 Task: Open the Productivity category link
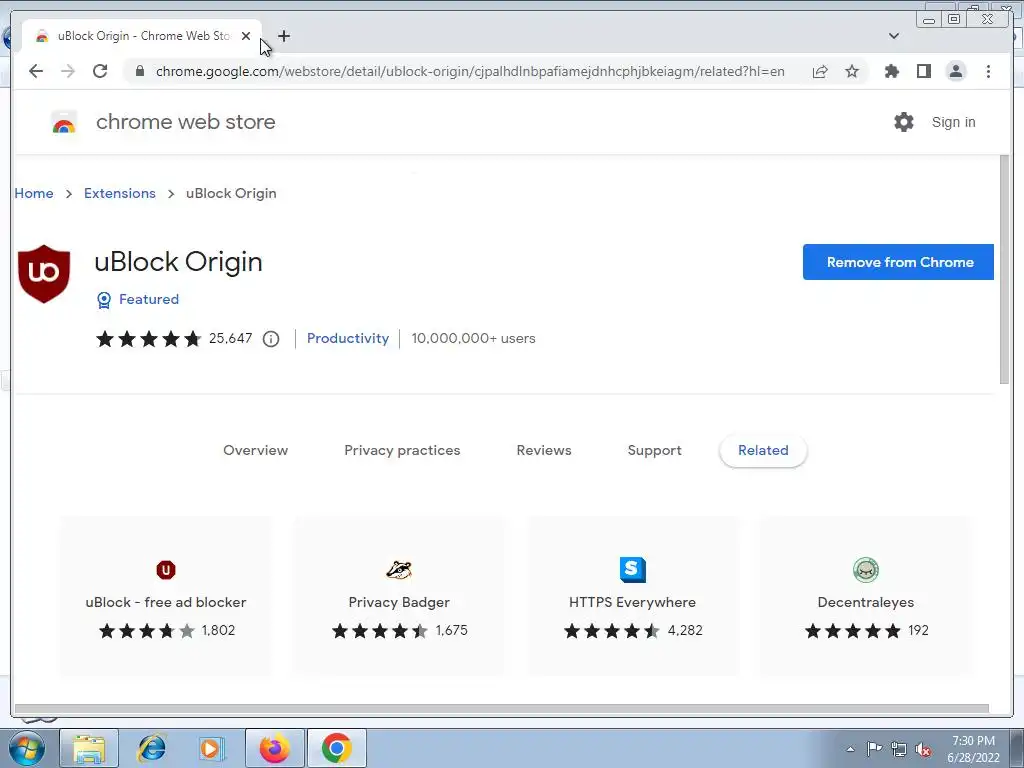pyautogui.click(x=347, y=338)
